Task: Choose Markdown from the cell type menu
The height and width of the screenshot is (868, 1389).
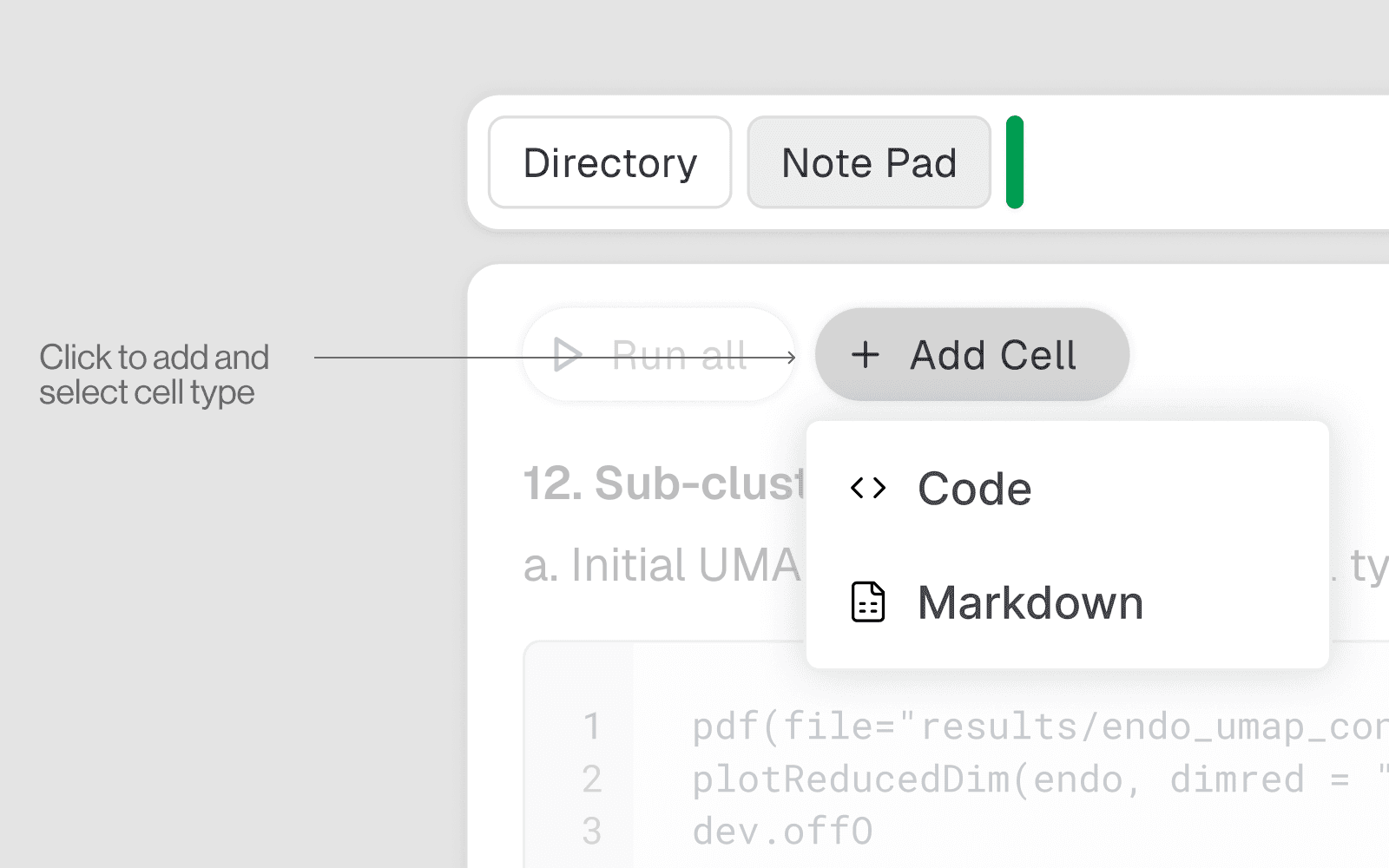Action: click(1068, 602)
